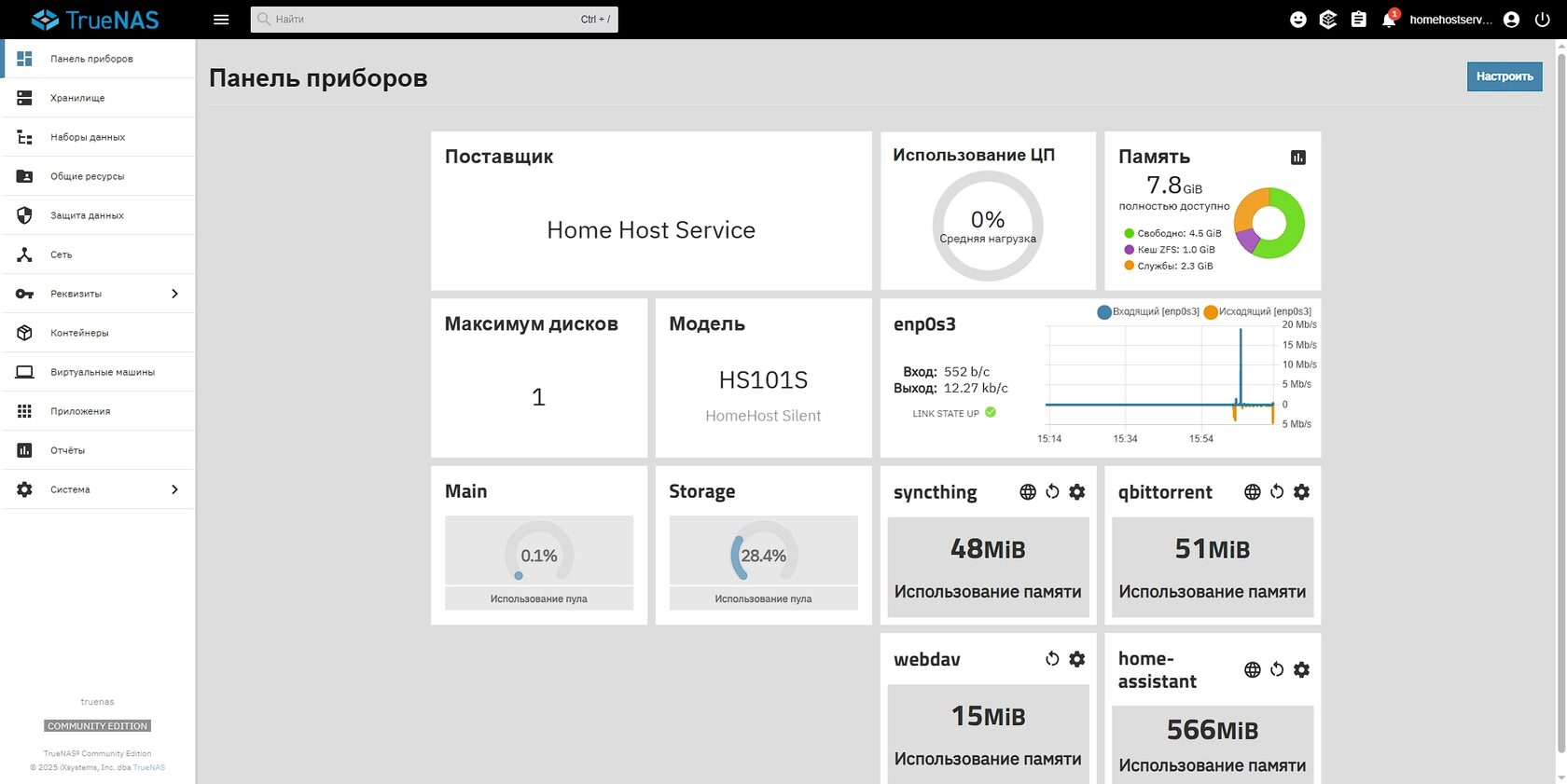
Task: Click the power icon in the top bar
Action: point(1542,20)
